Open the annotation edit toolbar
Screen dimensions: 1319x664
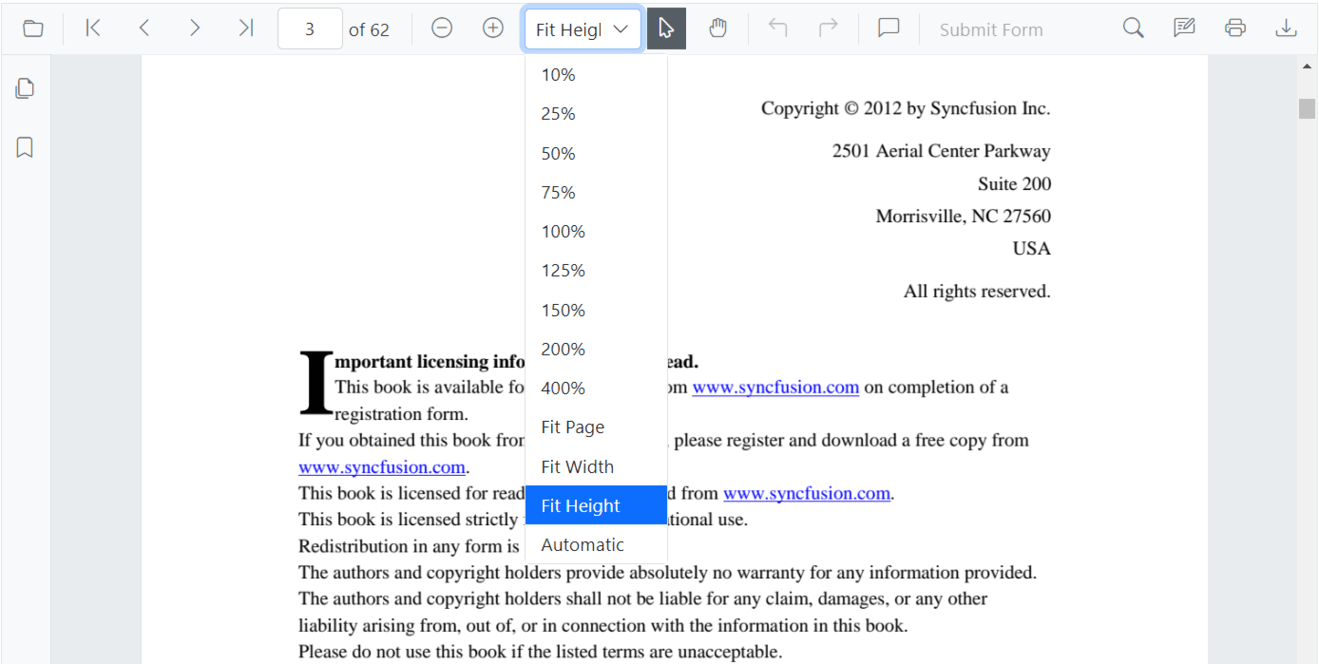click(1184, 29)
